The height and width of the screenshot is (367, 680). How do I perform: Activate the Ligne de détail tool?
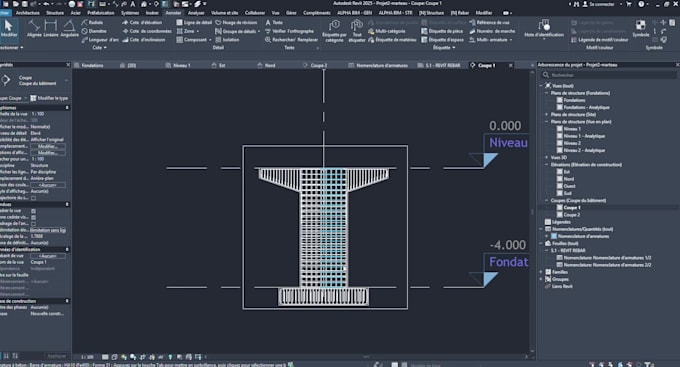pyautogui.click(x=194, y=23)
